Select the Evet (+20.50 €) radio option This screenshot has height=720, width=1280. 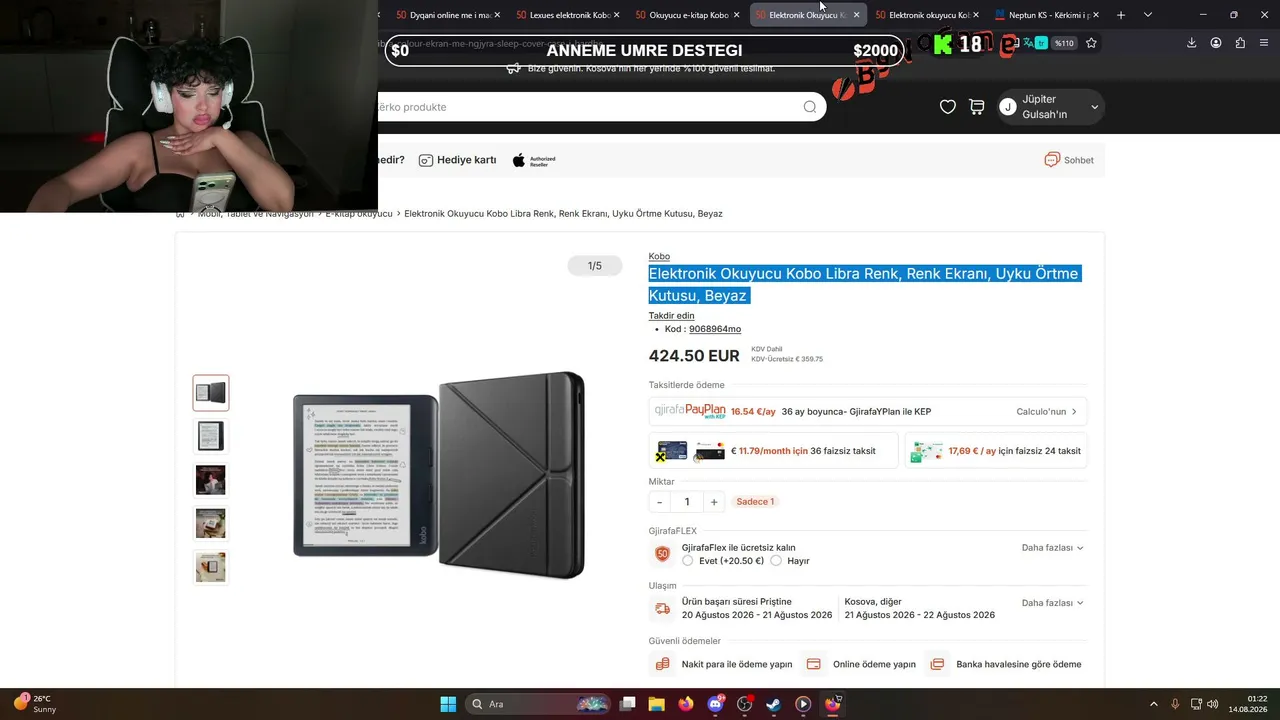(687, 561)
